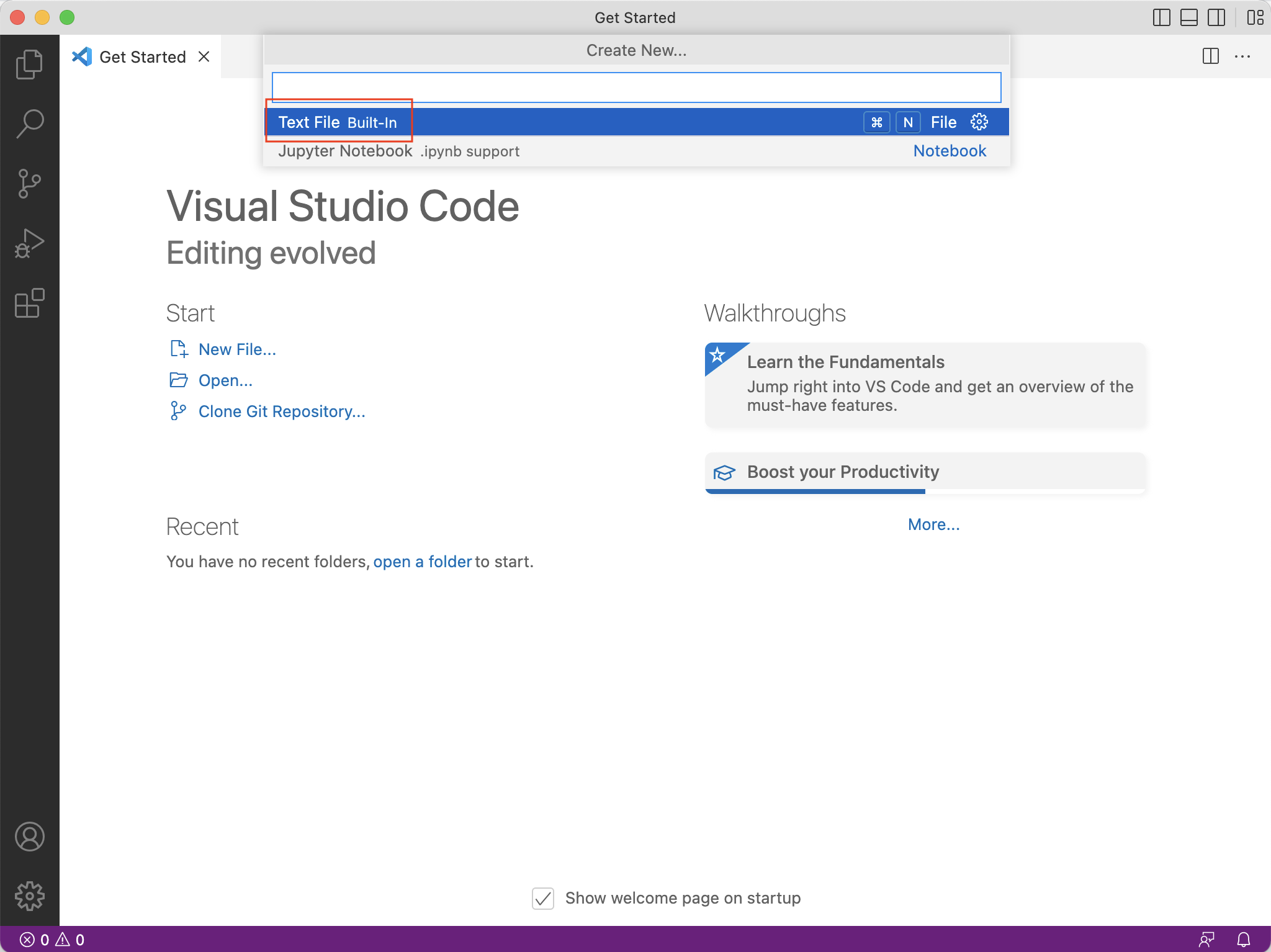Click the New File icon under Start

pyautogui.click(x=179, y=349)
